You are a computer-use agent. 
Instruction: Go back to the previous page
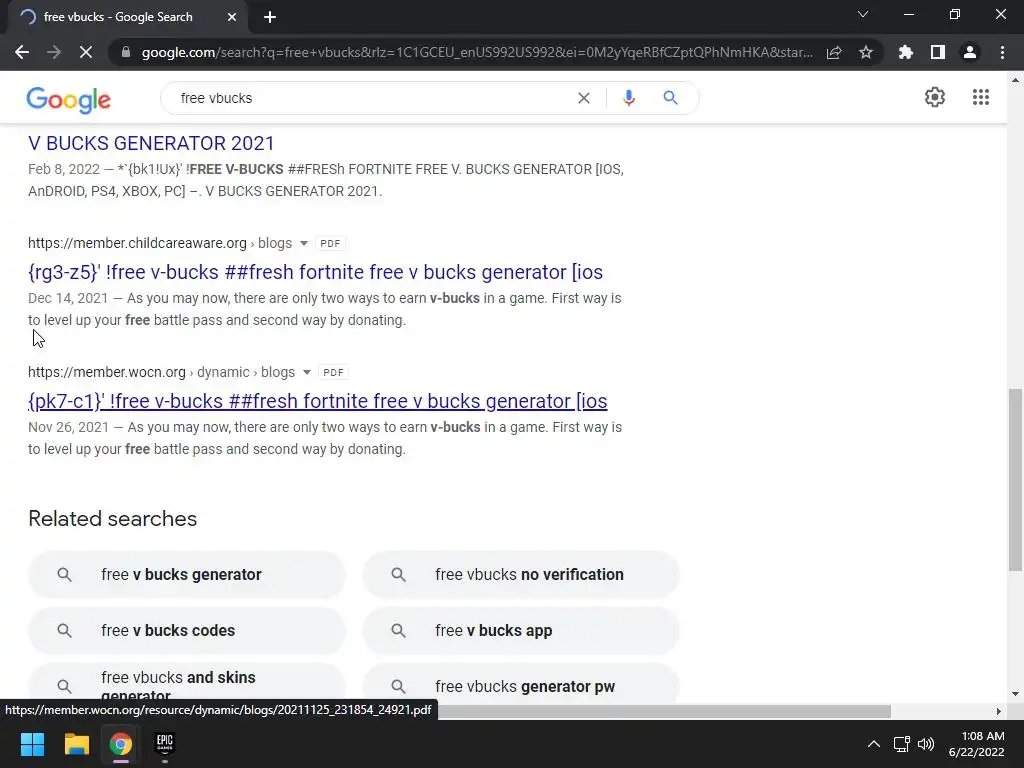[22, 52]
